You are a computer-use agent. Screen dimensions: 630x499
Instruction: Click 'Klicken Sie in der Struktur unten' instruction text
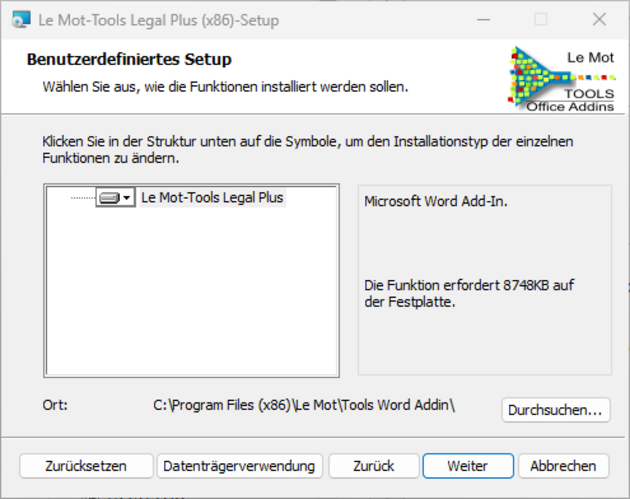308,149
